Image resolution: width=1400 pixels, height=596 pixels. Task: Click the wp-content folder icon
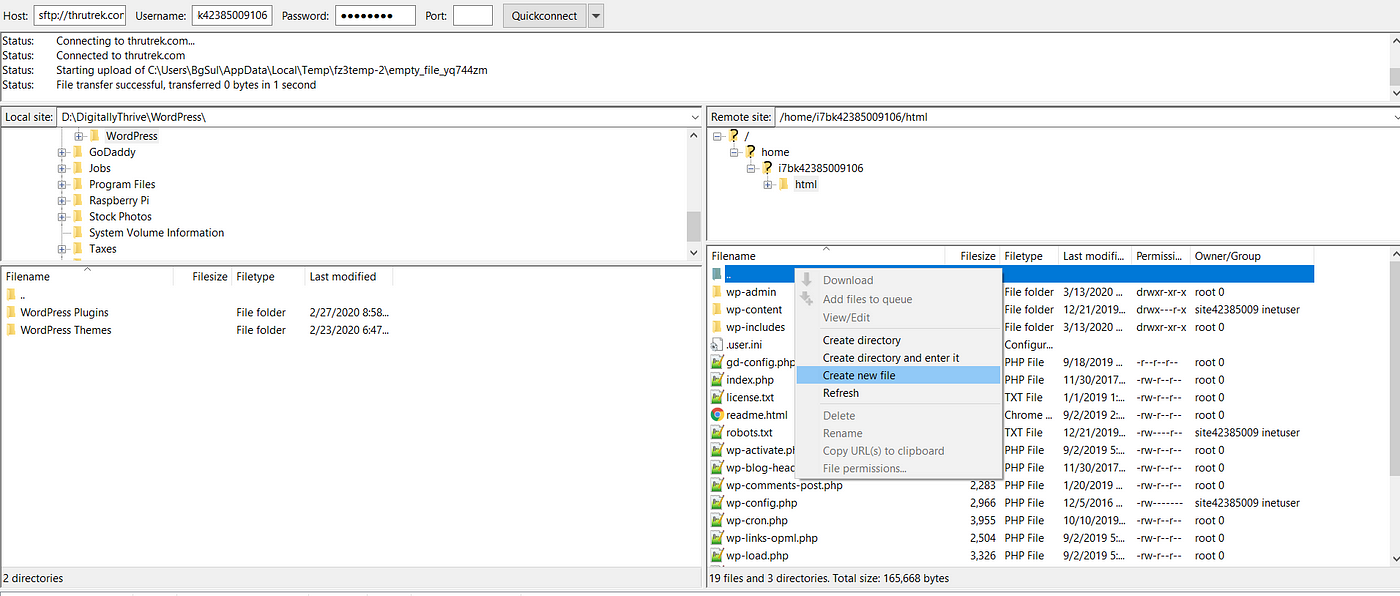click(x=717, y=310)
